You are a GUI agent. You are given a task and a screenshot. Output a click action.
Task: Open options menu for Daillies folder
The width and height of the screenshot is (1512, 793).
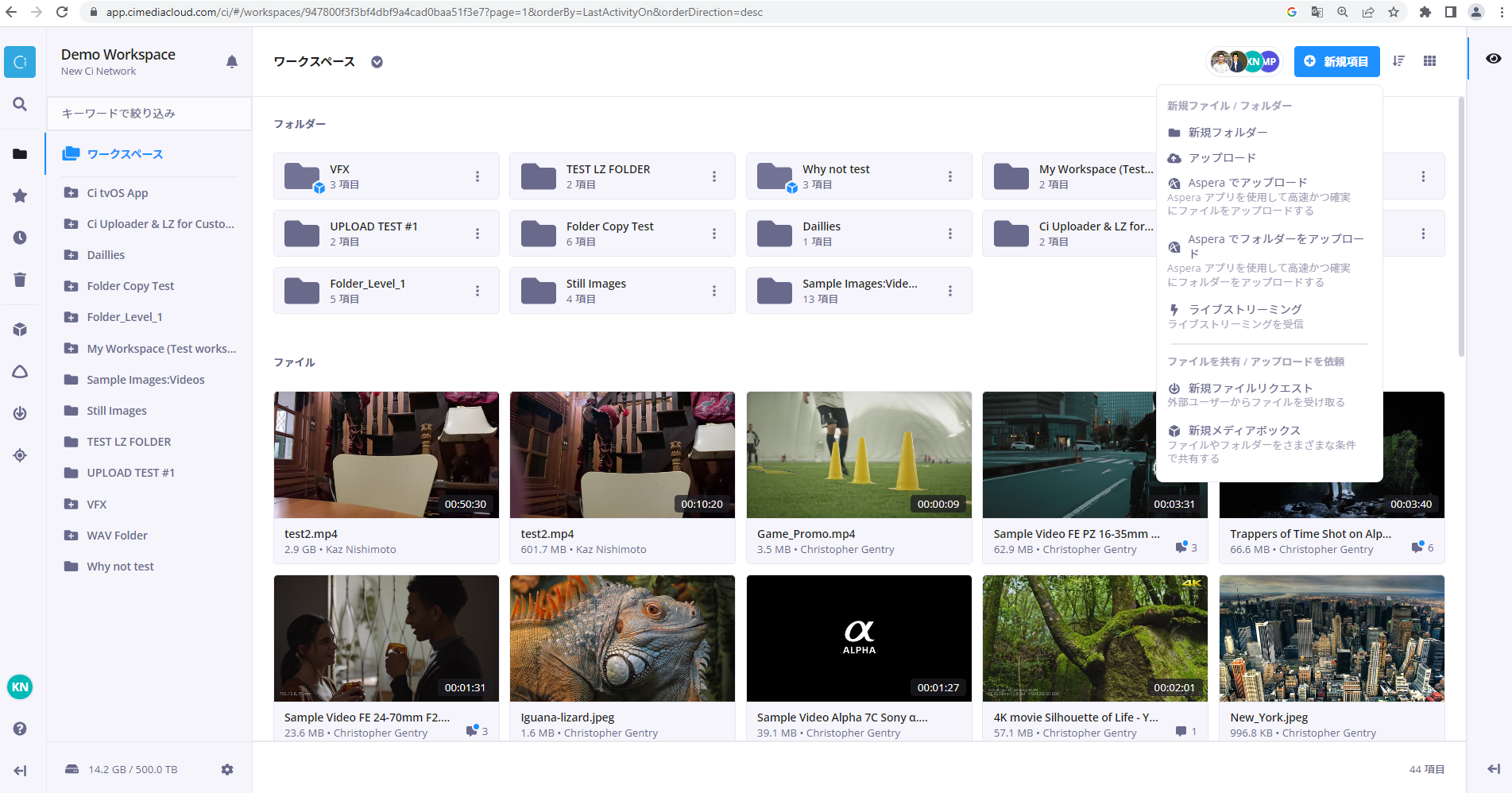pos(949,234)
